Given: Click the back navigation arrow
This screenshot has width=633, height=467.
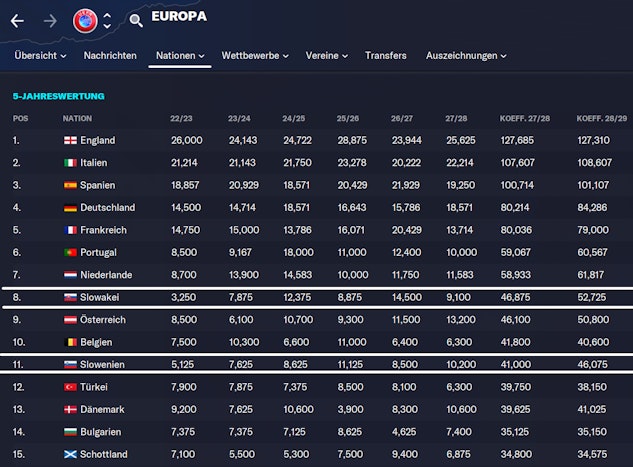Looking at the screenshot, I should [17, 20].
